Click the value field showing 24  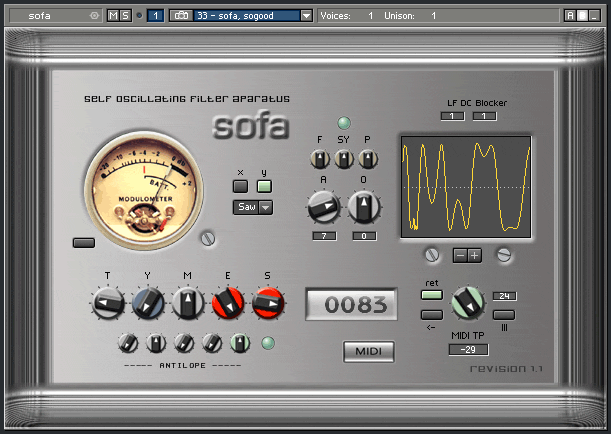click(505, 296)
